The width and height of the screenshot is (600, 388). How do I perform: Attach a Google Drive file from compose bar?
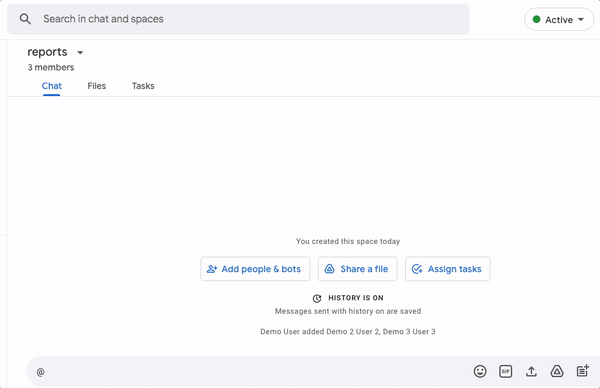[557, 371]
